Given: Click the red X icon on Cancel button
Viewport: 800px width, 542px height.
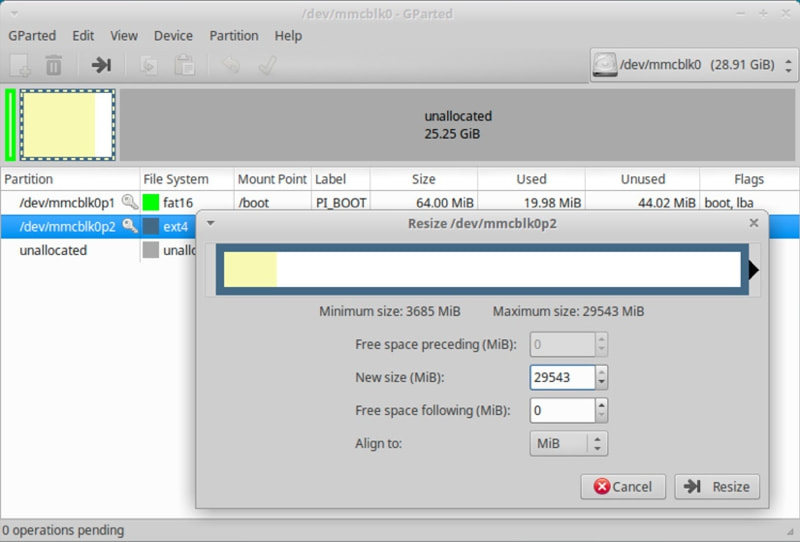Looking at the screenshot, I should tap(602, 486).
